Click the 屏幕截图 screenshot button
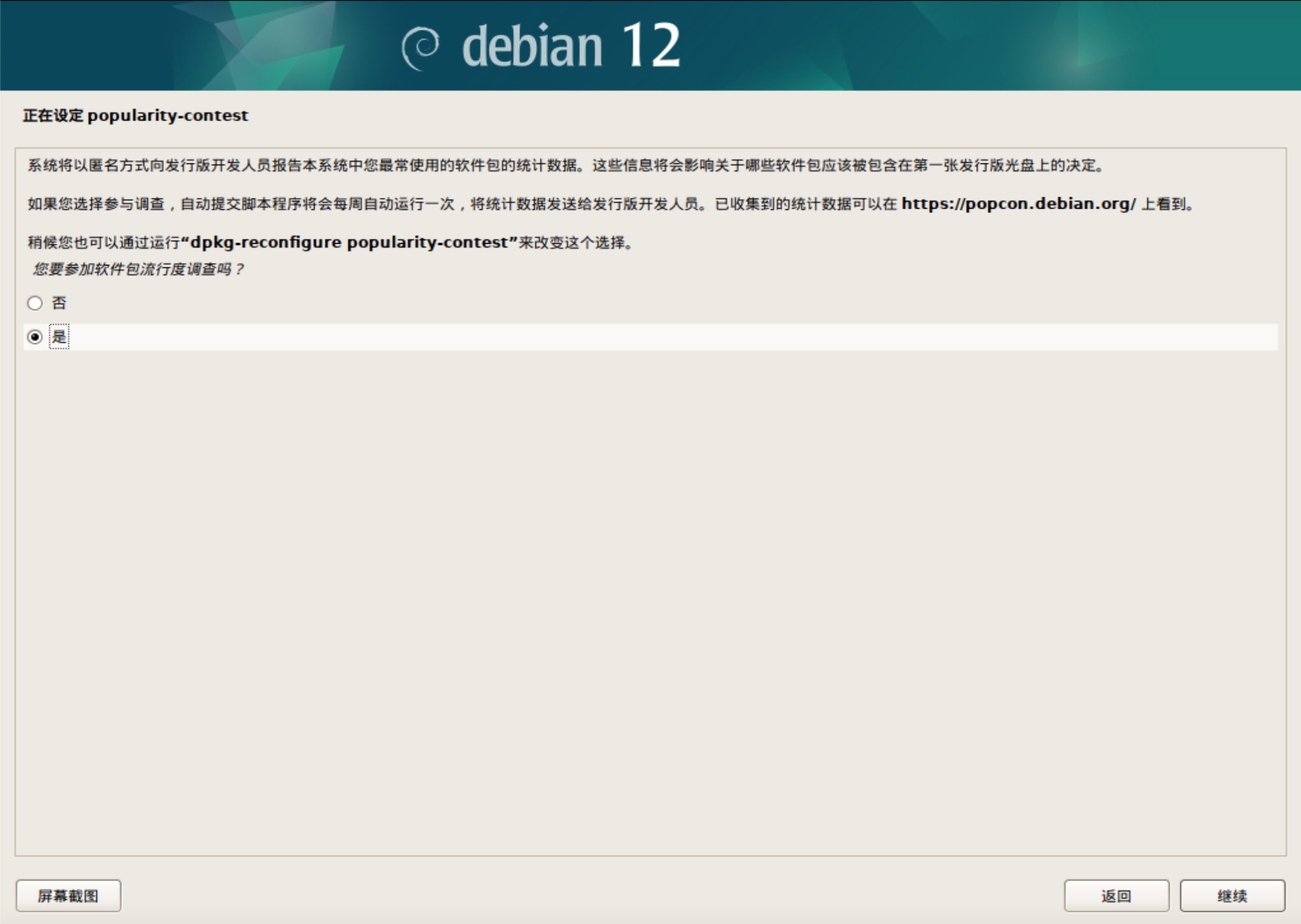 [x=68, y=896]
